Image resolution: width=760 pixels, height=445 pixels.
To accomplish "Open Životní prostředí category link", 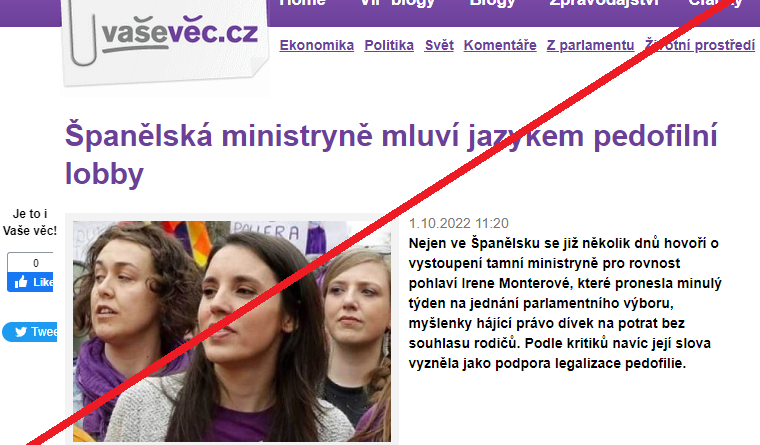I will 700,46.
